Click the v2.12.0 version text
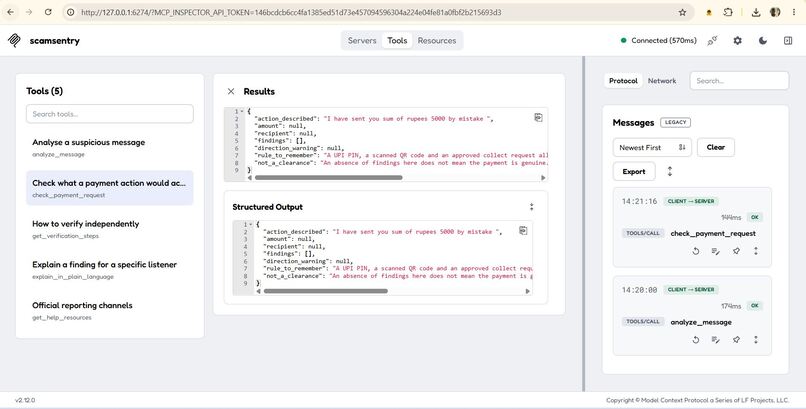This screenshot has width=806, height=409. coord(25,400)
